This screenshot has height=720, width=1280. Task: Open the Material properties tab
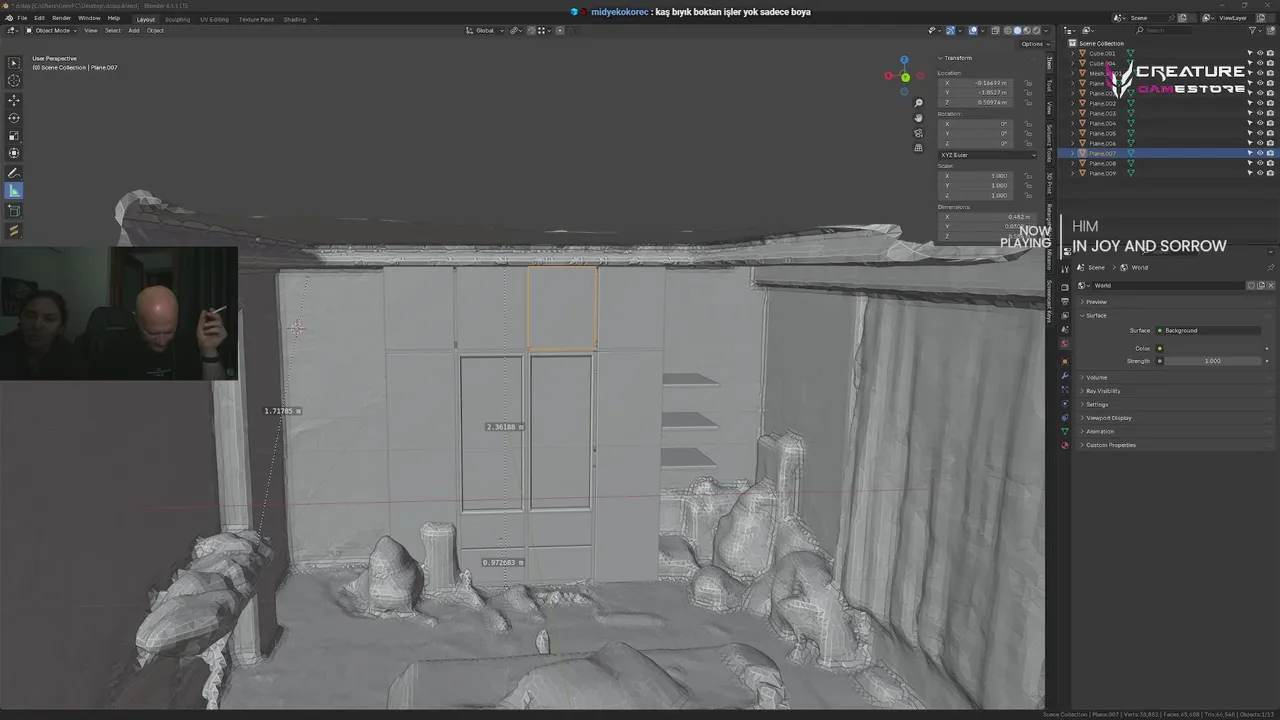1065,445
